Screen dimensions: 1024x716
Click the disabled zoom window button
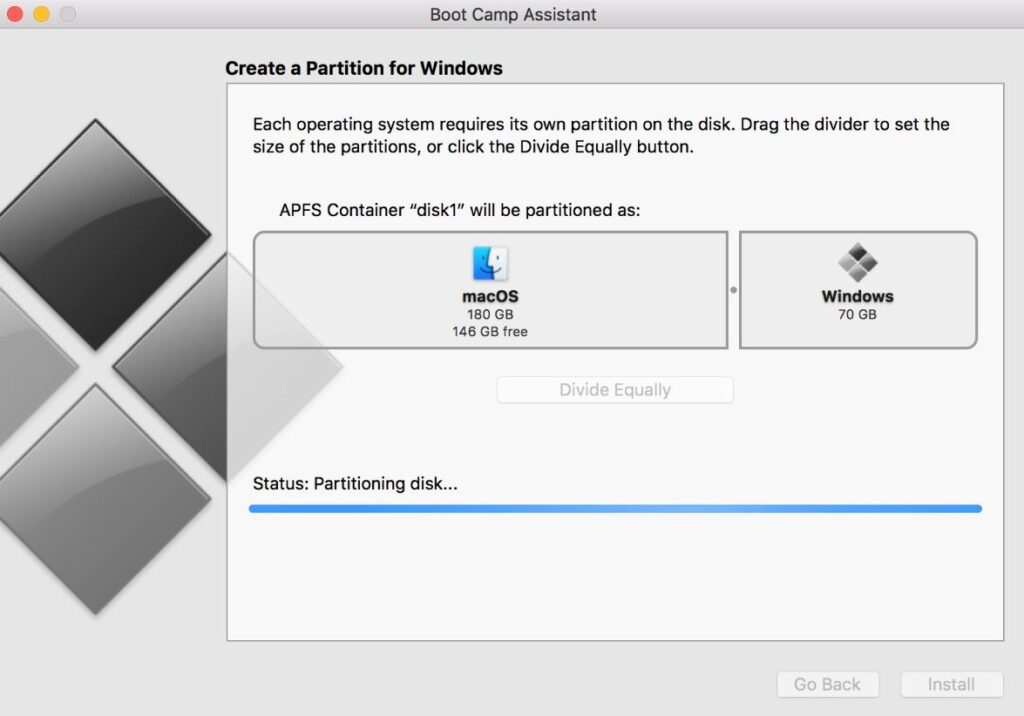tap(68, 14)
